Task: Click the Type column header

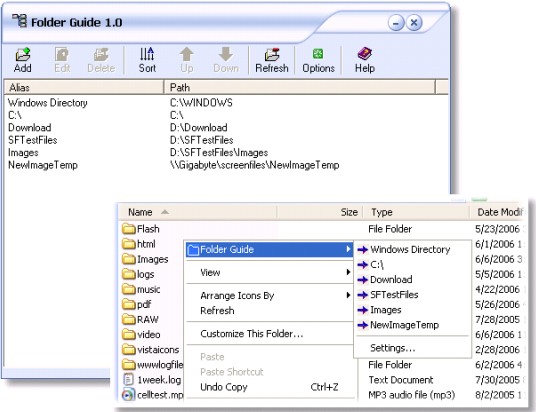Action: (416, 212)
